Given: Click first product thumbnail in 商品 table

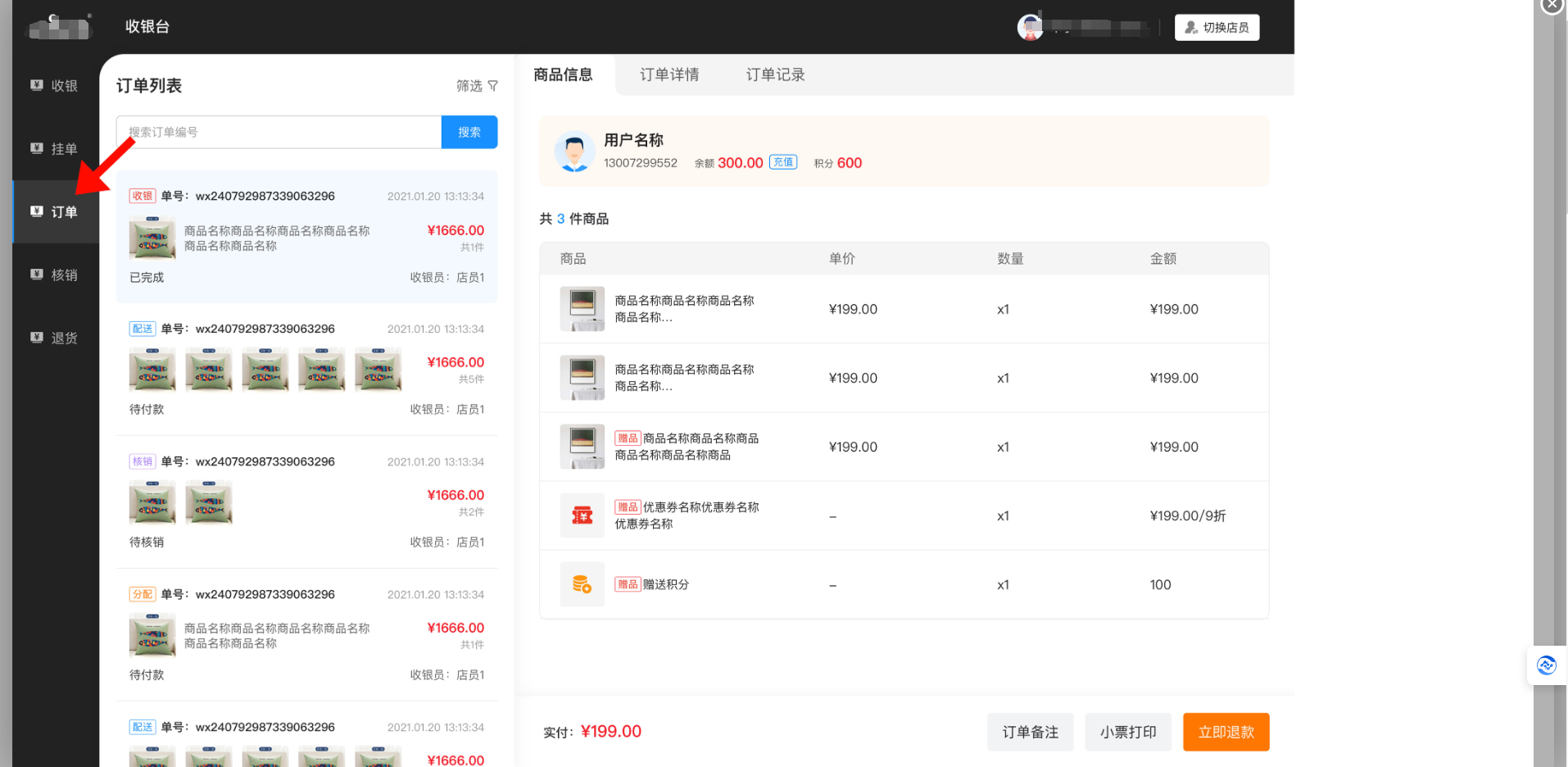Looking at the screenshot, I should point(582,309).
